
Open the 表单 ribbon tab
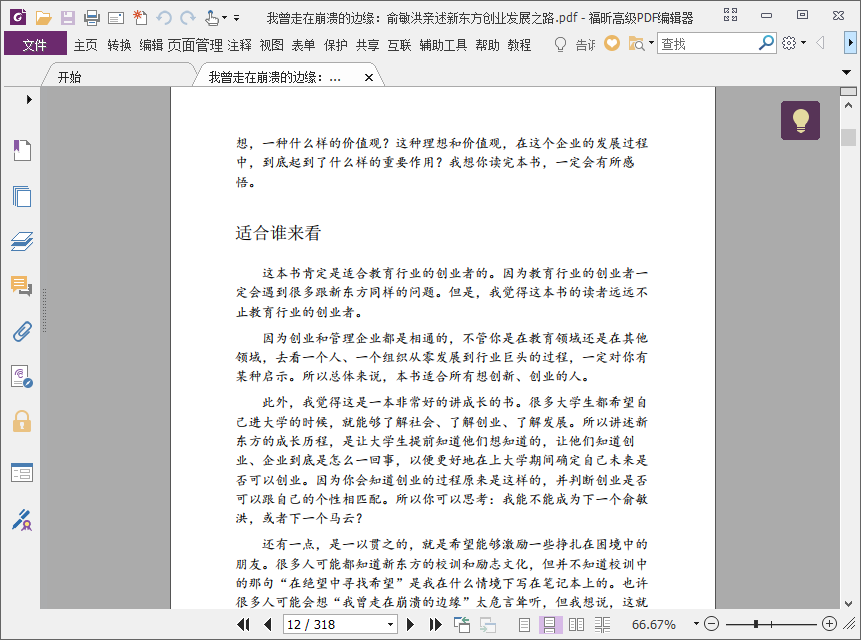[303, 44]
